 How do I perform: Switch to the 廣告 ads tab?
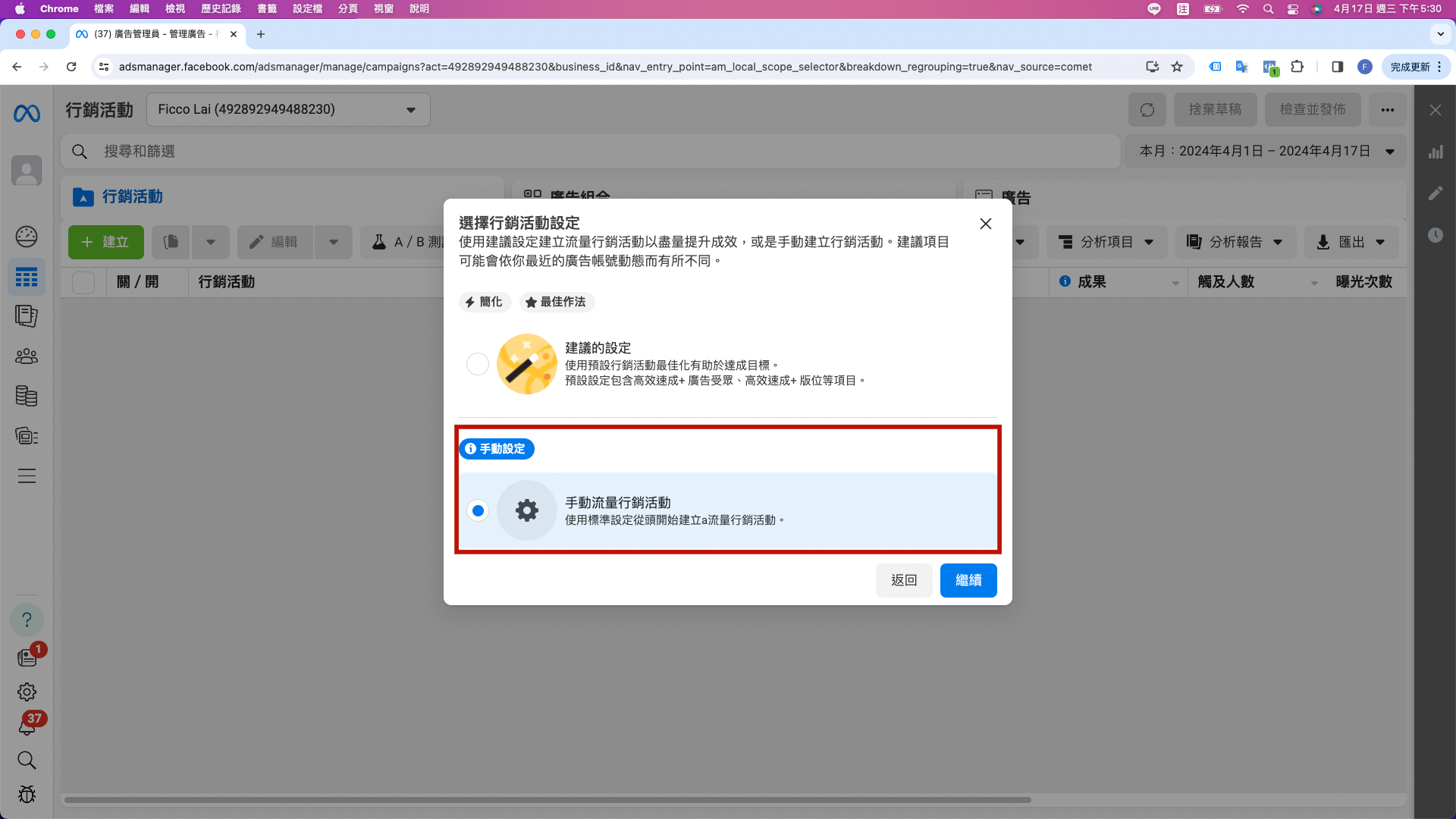[x=1185, y=196]
